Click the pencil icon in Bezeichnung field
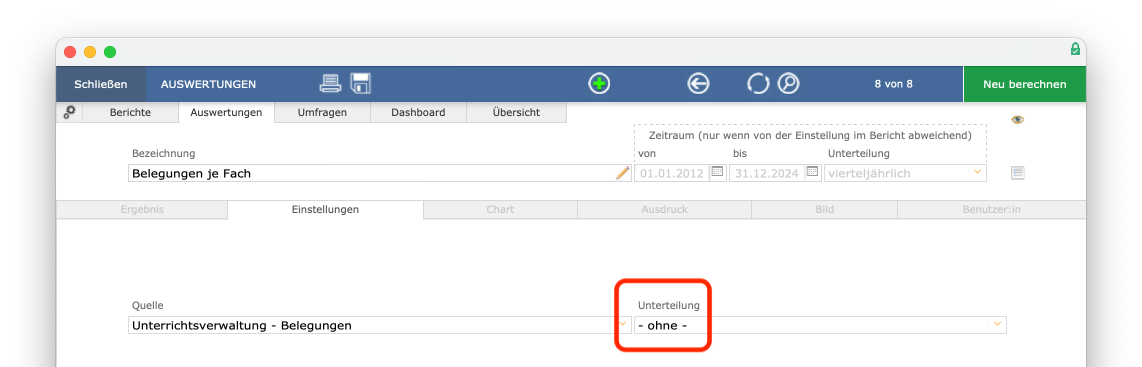This screenshot has height=367, width=1142. tap(623, 173)
